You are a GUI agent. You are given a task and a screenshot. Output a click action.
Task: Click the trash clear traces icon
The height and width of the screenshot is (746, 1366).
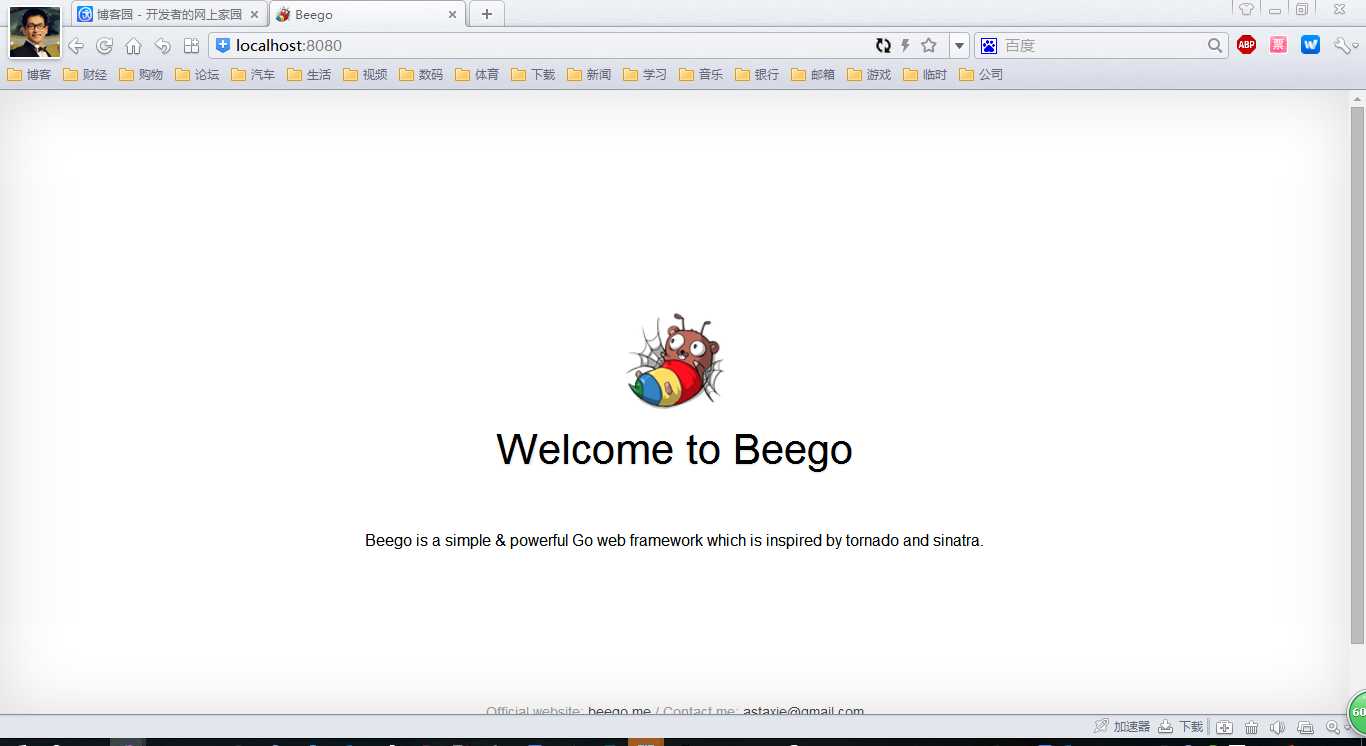(x=1251, y=727)
